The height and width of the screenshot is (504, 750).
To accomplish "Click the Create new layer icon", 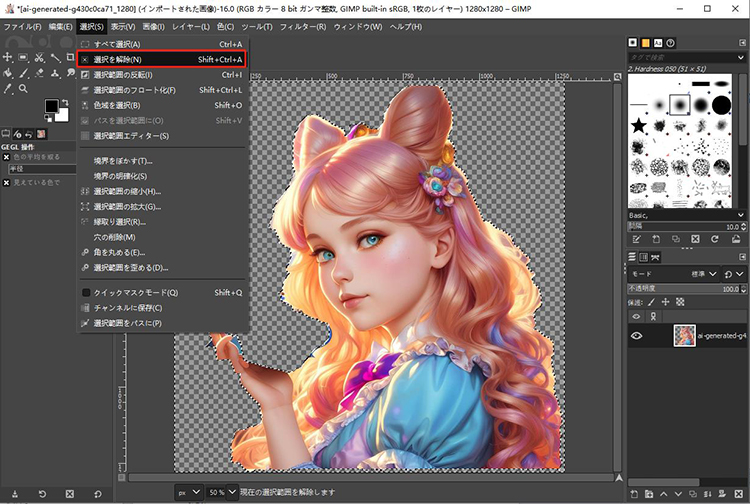I will click(634, 494).
